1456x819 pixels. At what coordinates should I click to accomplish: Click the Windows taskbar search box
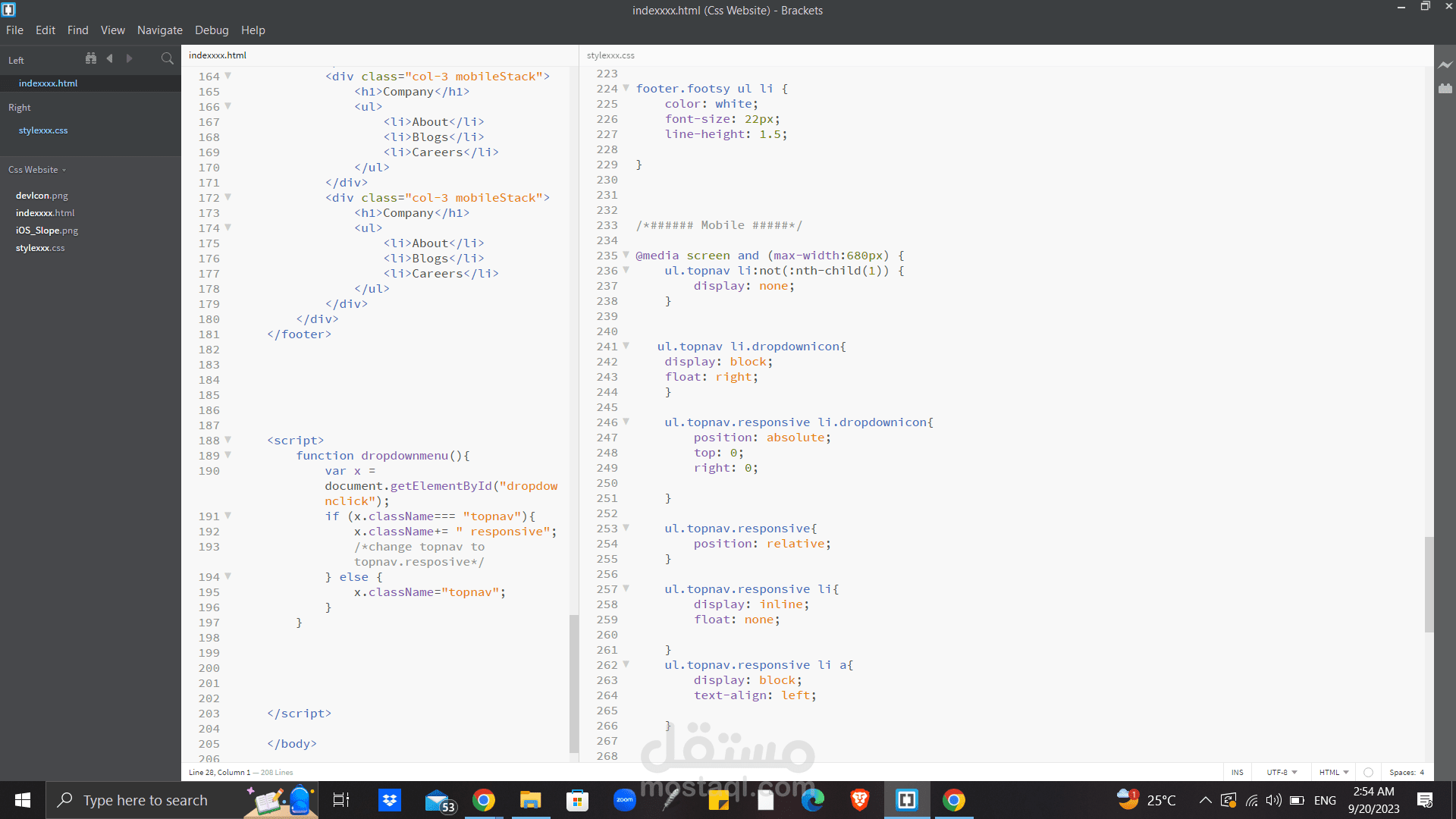(x=144, y=800)
